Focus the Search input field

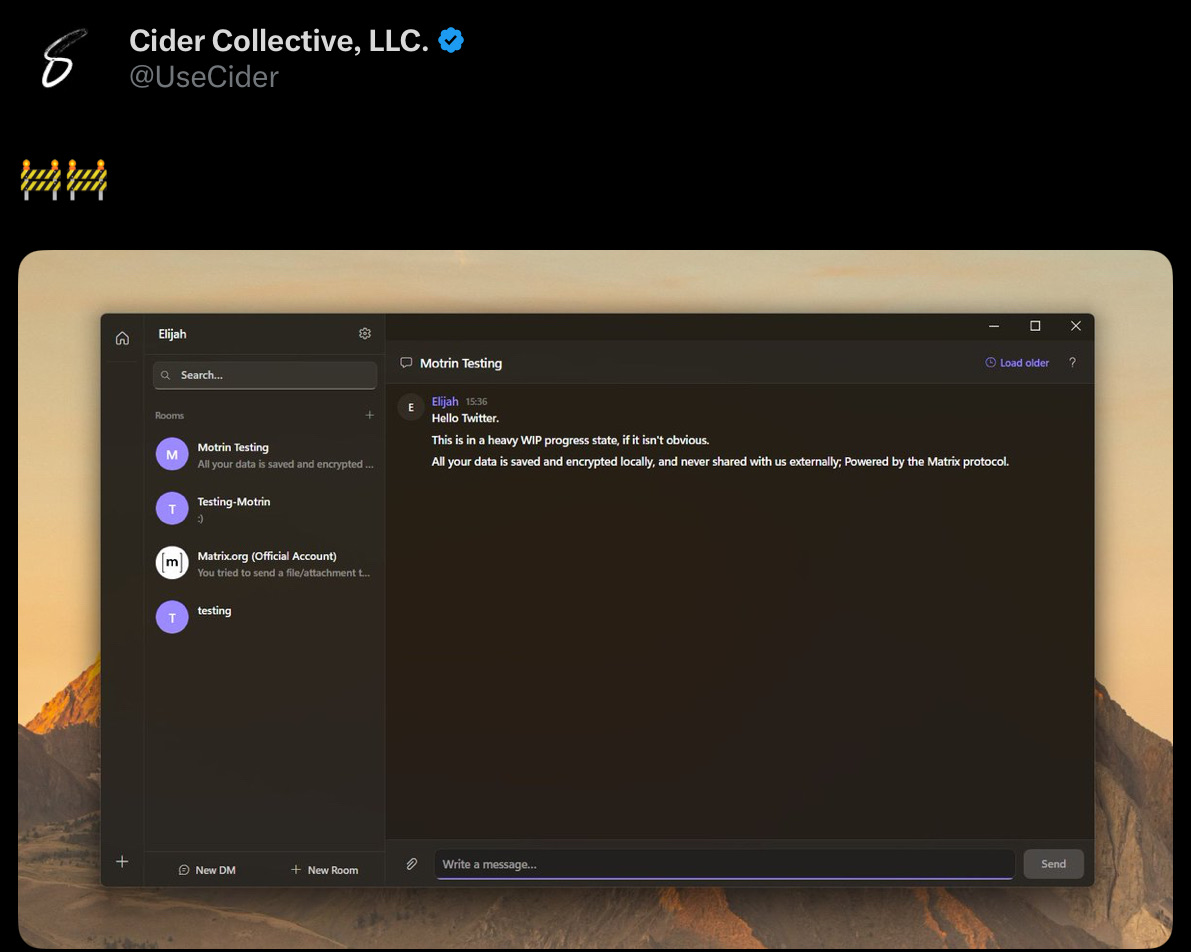point(265,375)
